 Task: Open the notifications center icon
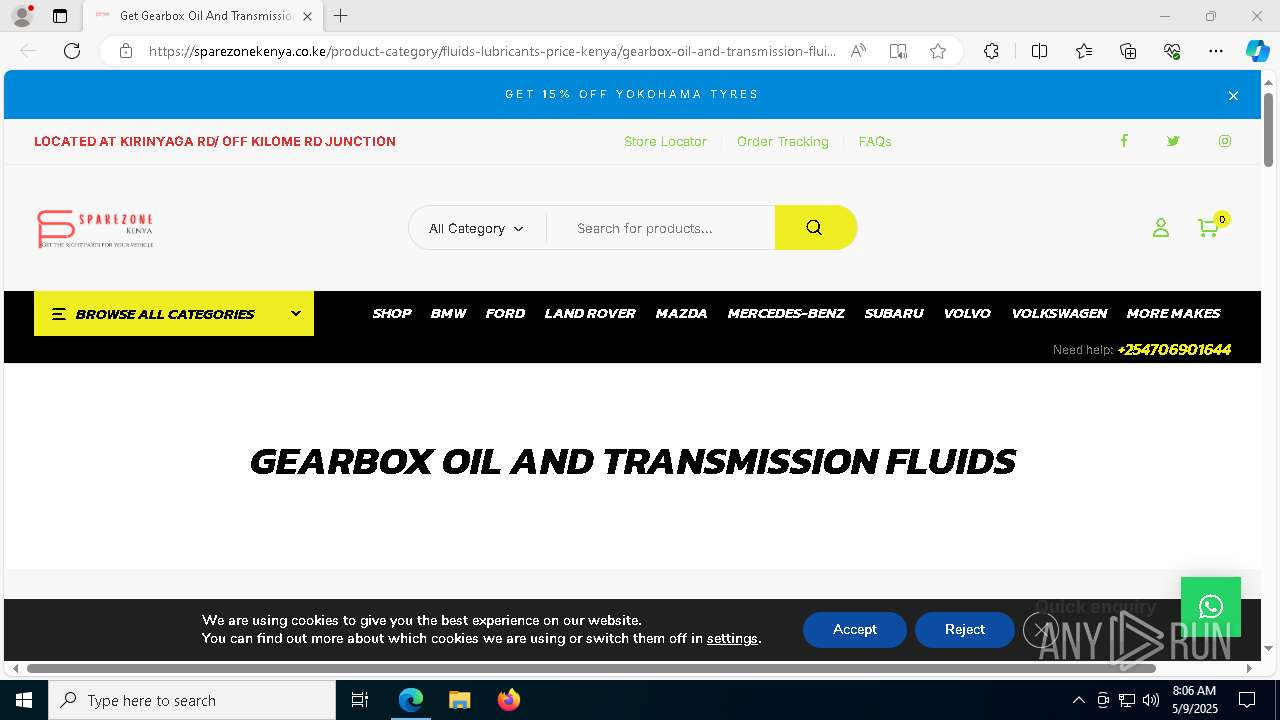tap(1247, 700)
